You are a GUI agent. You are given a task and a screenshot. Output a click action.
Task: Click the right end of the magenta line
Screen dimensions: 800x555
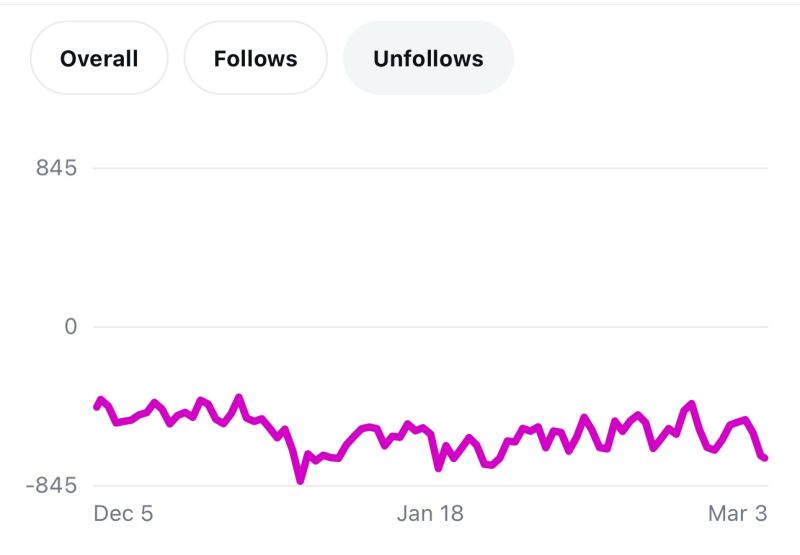[765, 458]
